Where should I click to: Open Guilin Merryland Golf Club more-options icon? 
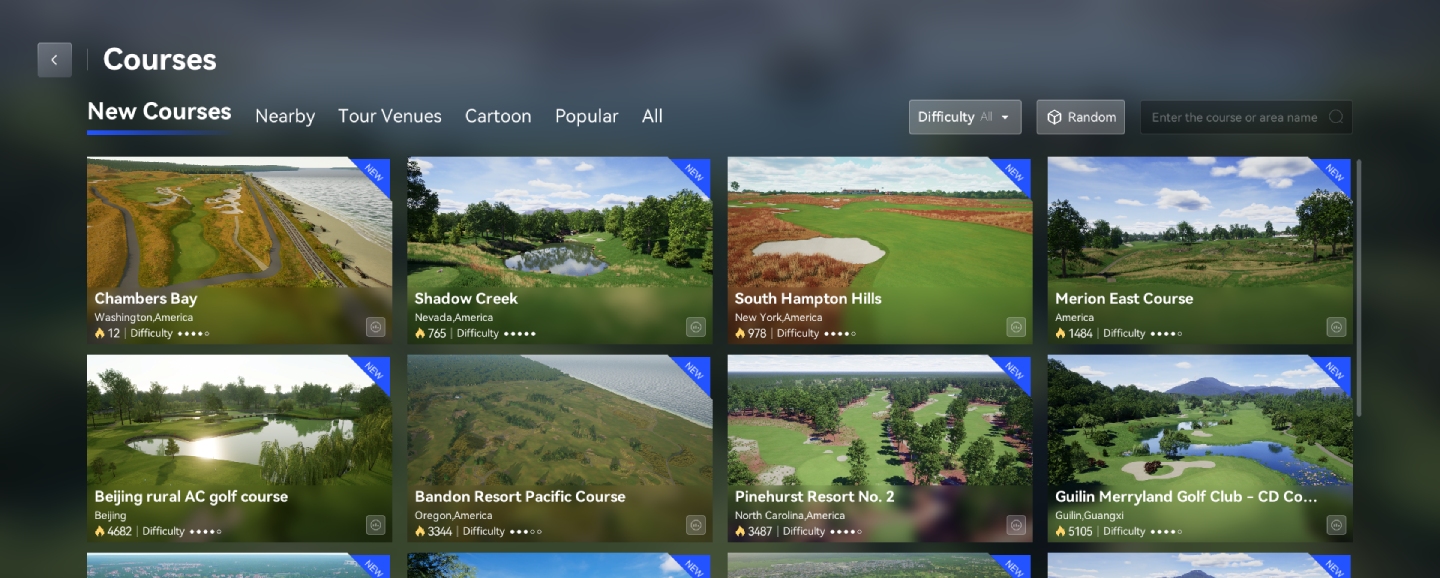coord(1336,525)
